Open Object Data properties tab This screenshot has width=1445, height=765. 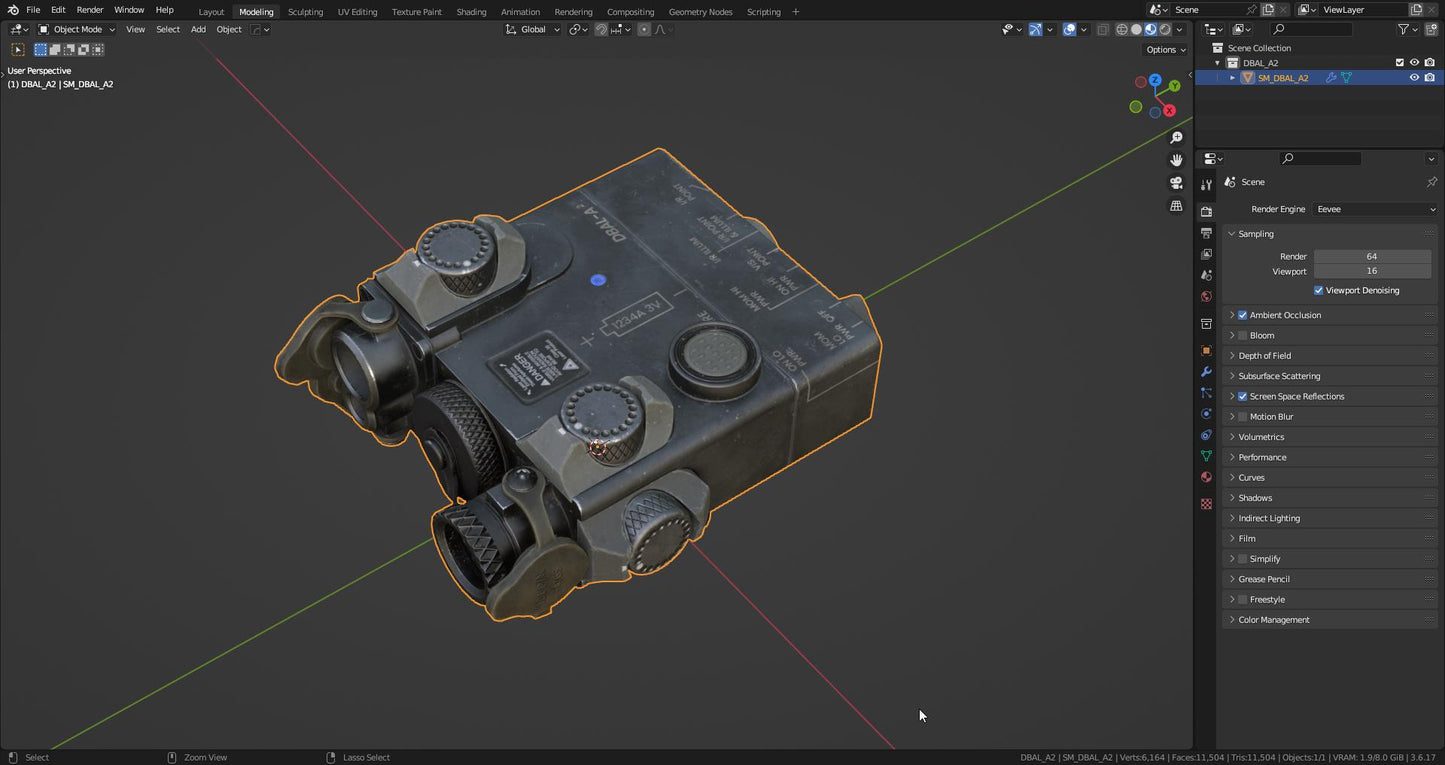(1206, 456)
